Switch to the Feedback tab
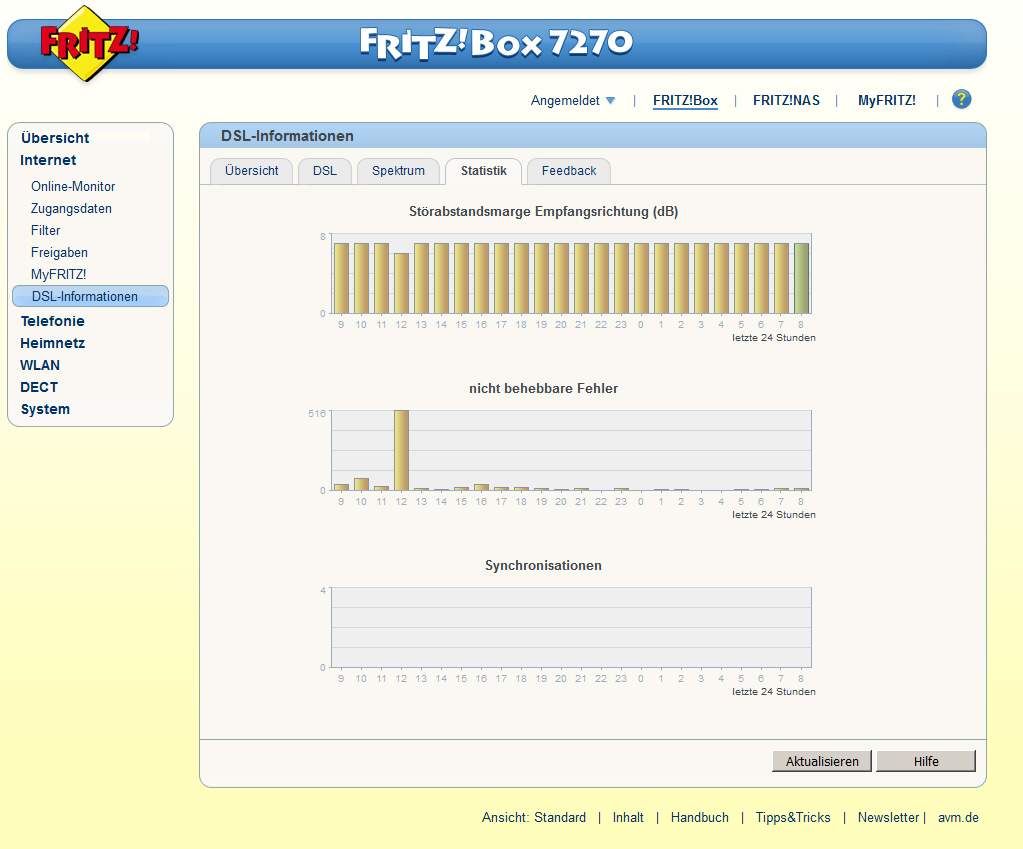This screenshot has width=1023, height=849. point(569,171)
